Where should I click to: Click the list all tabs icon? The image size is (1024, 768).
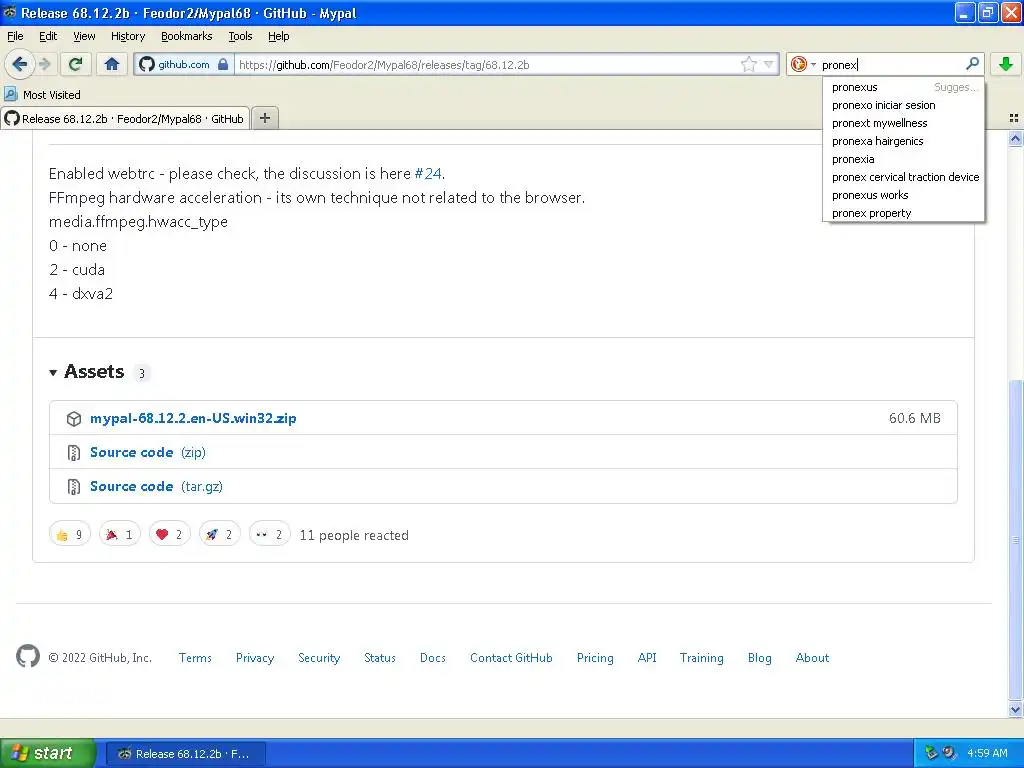[x=1014, y=118]
